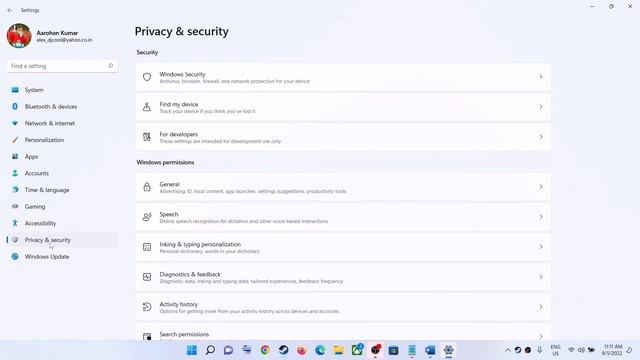The image size is (640, 360).
Task: Click the Activity history clock icon
Action: click(x=147, y=307)
